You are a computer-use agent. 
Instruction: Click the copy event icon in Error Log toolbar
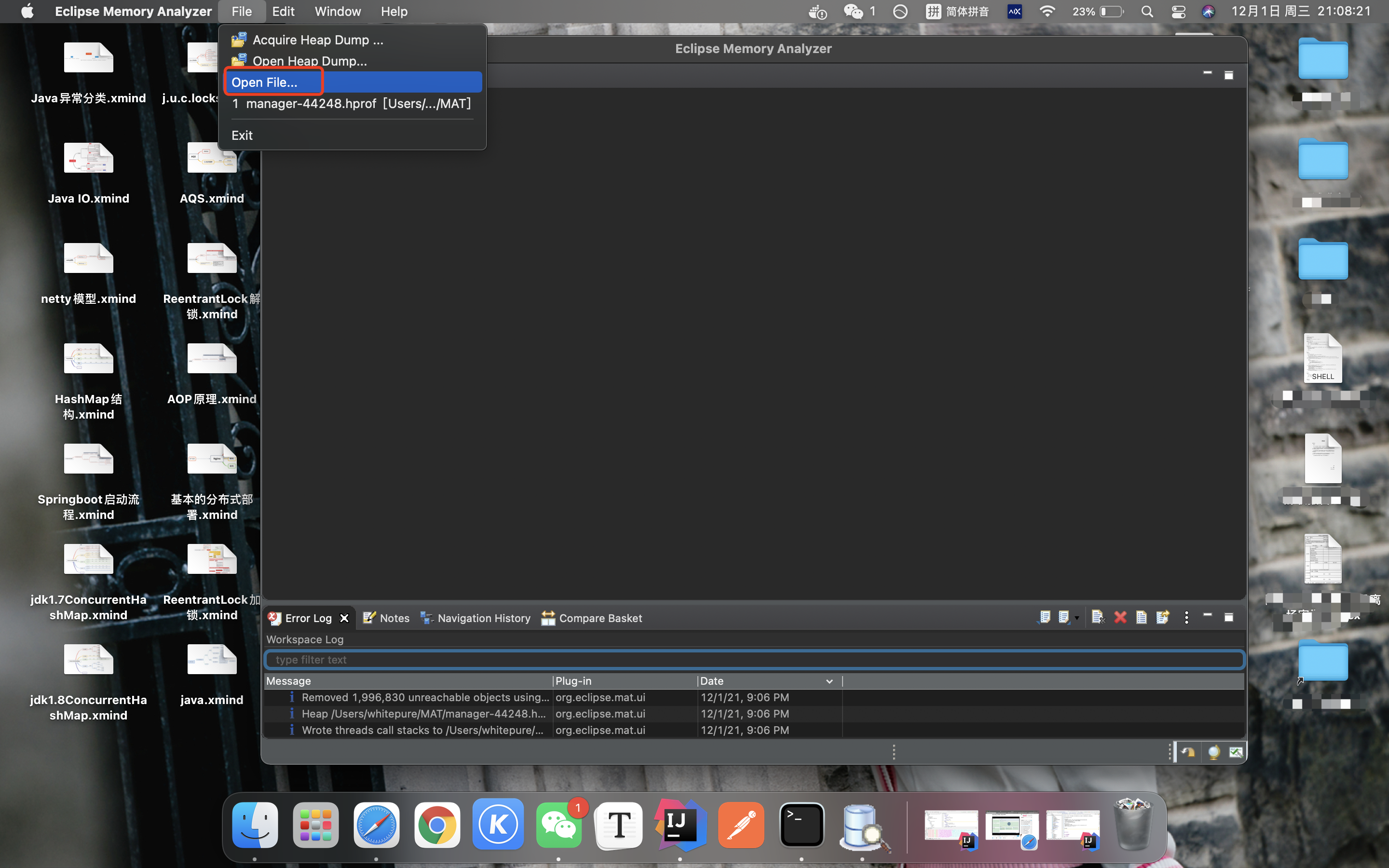[x=1142, y=617]
